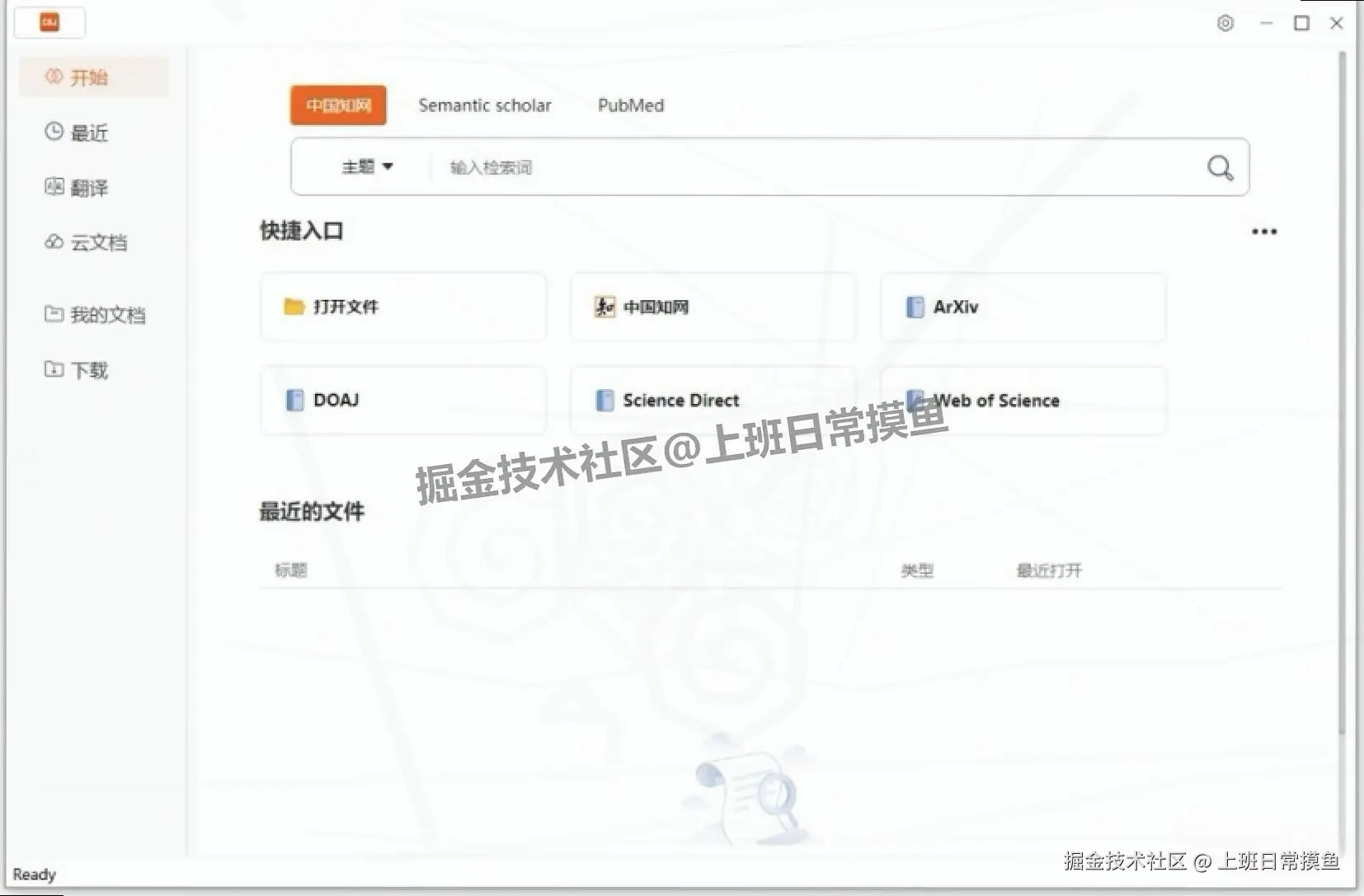Open the 开始 home page in sidebar

(x=87, y=76)
